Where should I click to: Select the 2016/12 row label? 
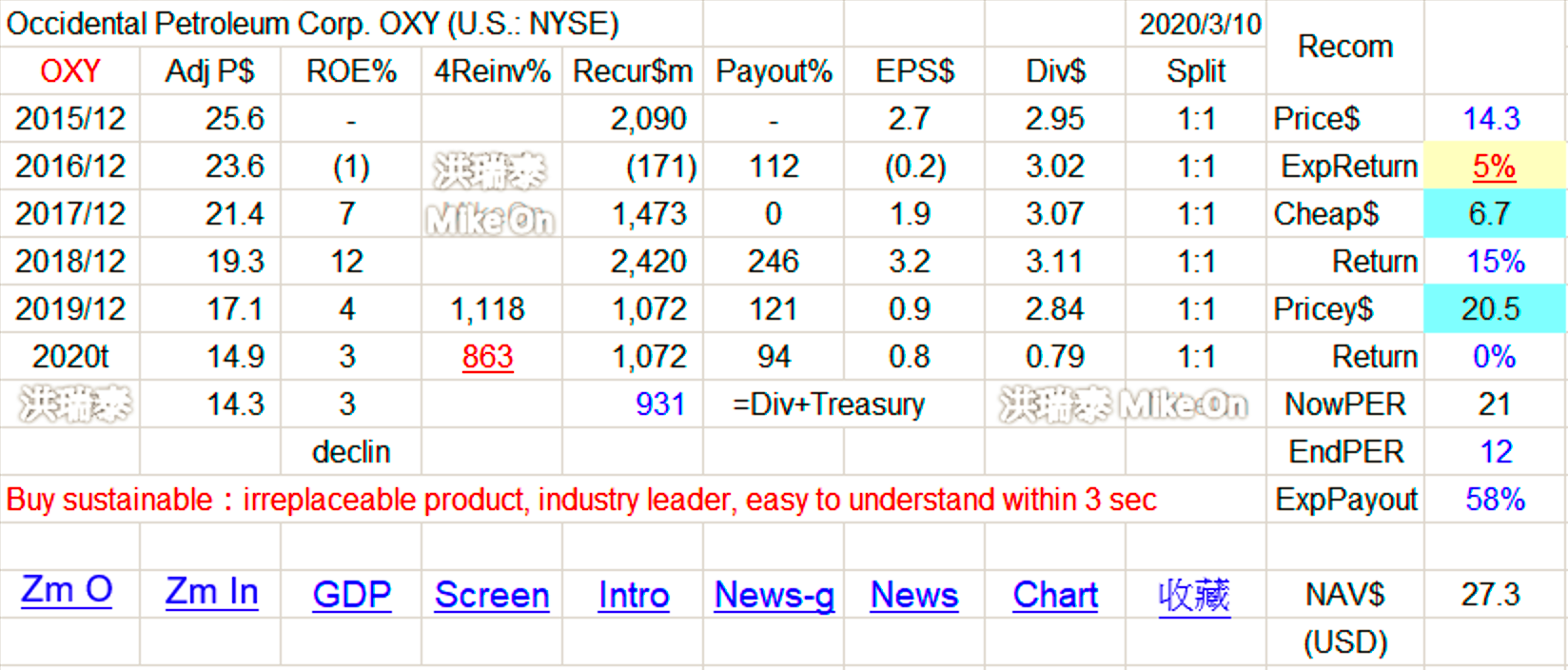pyautogui.click(x=70, y=167)
